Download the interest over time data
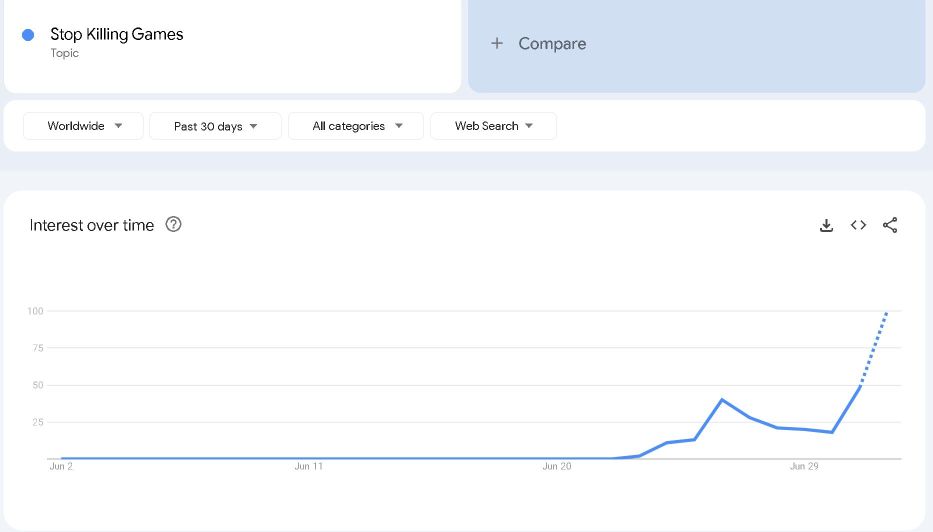The width and height of the screenshot is (933, 532). tap(826, 226)
